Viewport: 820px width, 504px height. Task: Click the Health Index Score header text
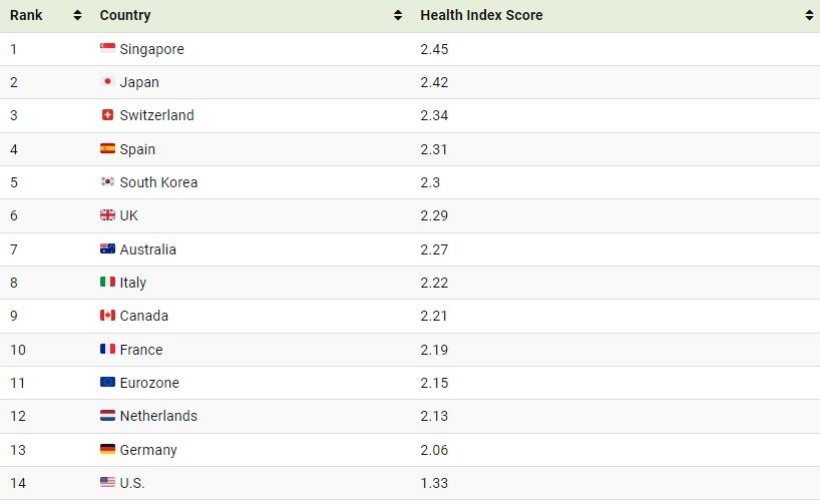[x=481, y=15]
